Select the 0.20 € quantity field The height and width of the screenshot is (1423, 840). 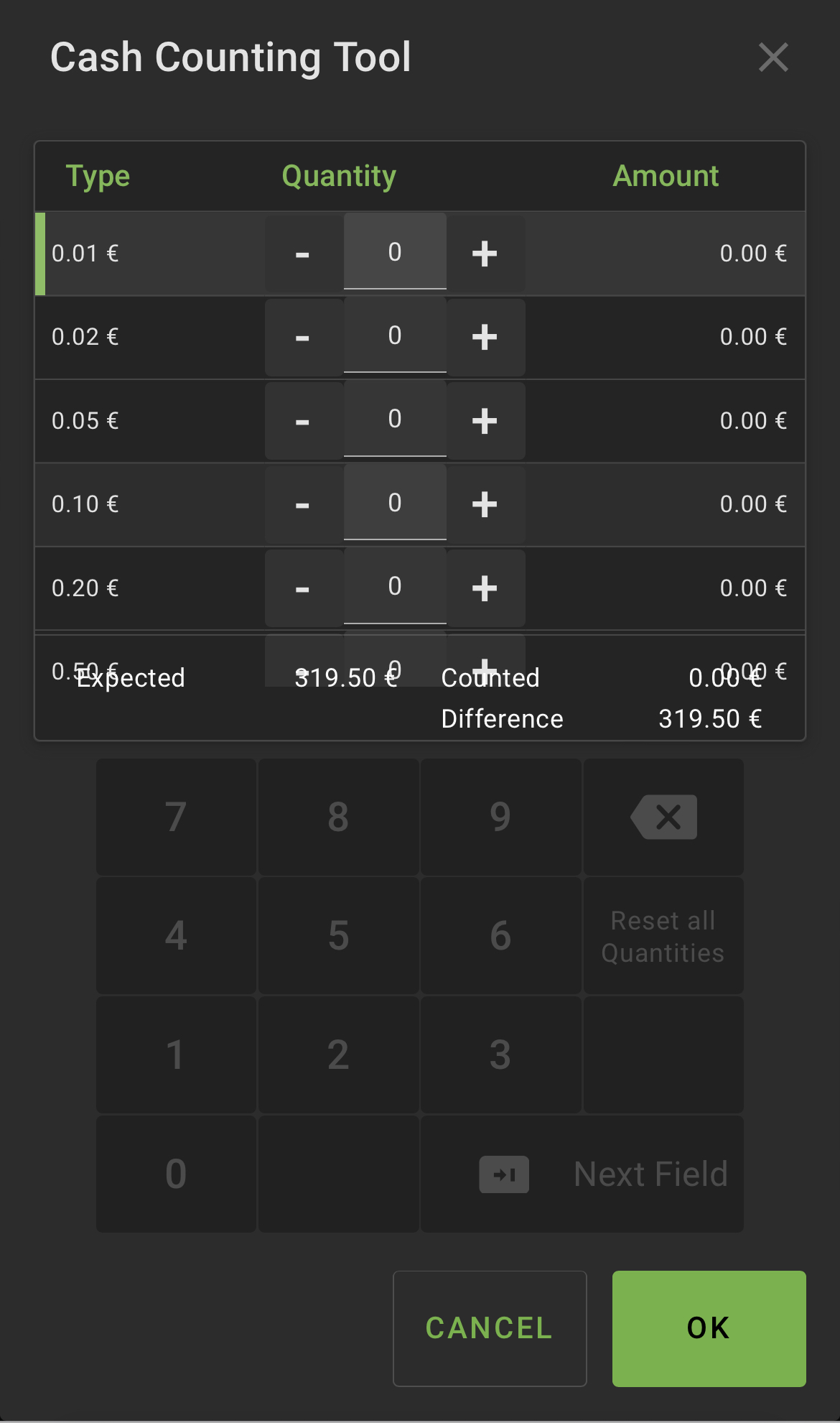tap(395, 586)
